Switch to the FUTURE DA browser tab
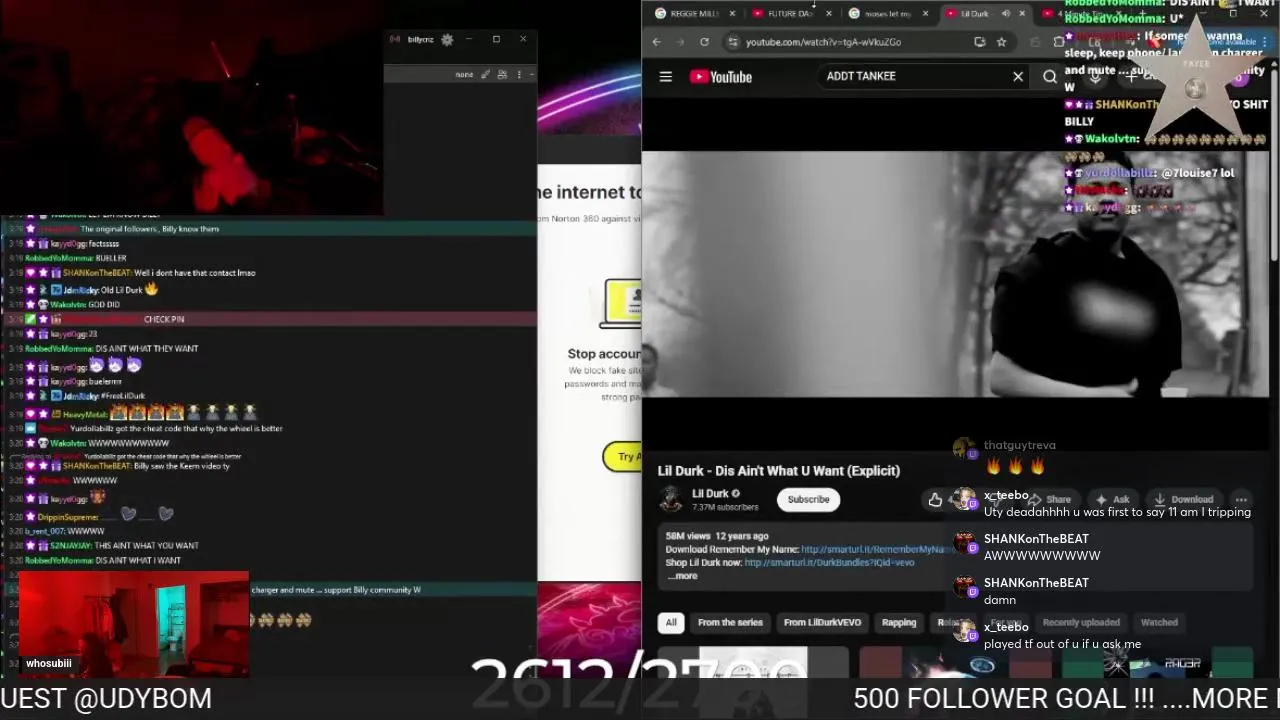 (790, 14)
